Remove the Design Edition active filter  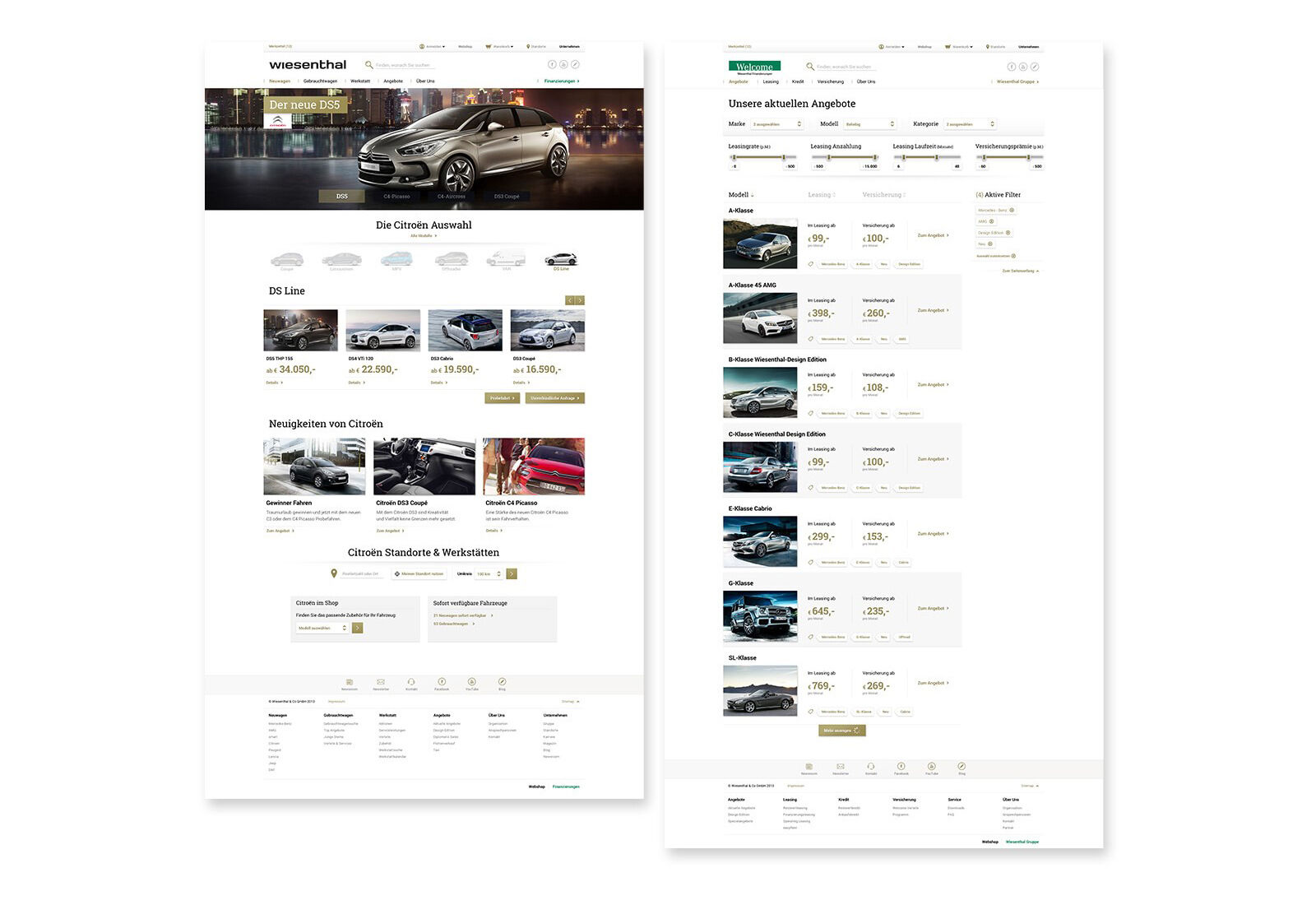[1008, 233]
